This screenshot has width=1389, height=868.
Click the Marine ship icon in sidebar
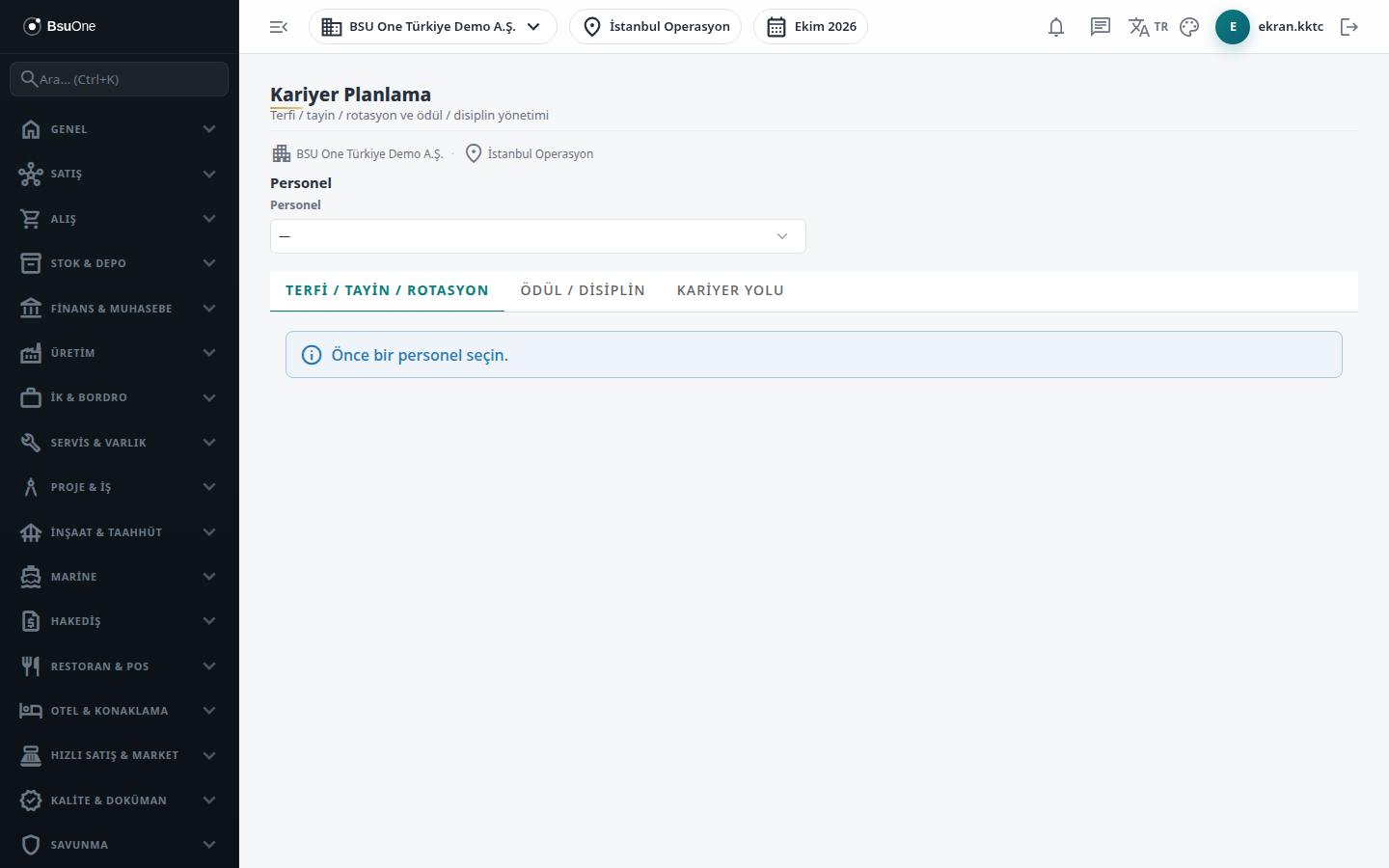pyautogui.click(x=31, y=577)
